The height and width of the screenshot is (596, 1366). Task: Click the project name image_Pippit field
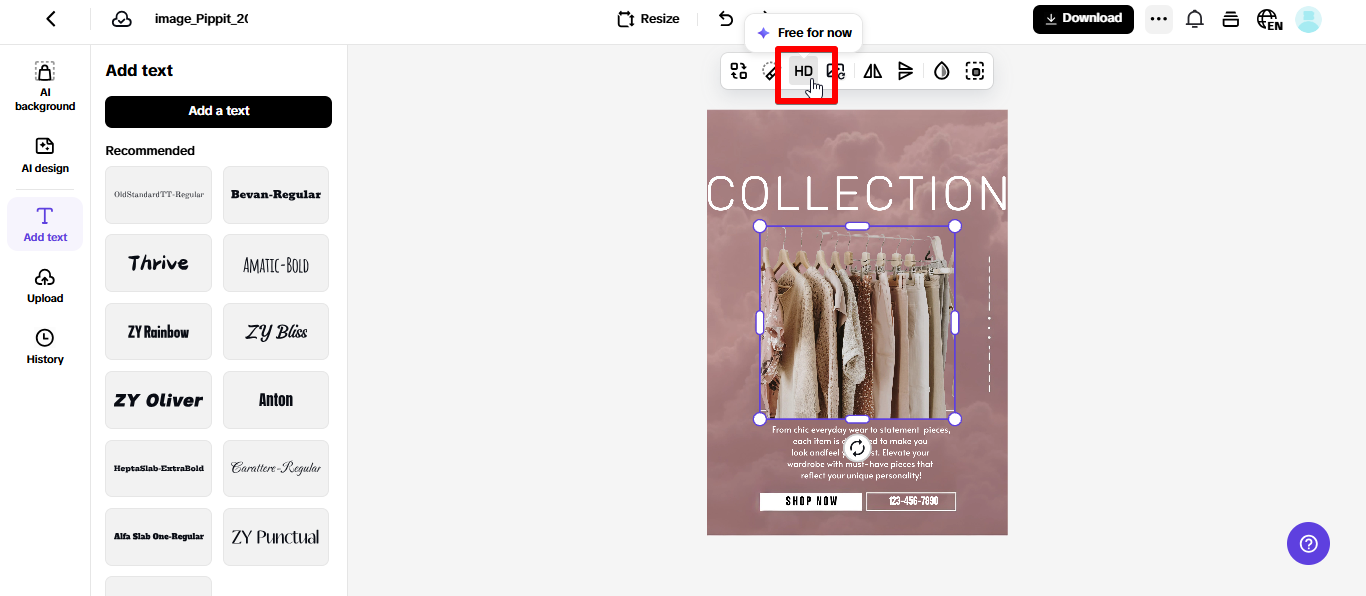point(201,19)
